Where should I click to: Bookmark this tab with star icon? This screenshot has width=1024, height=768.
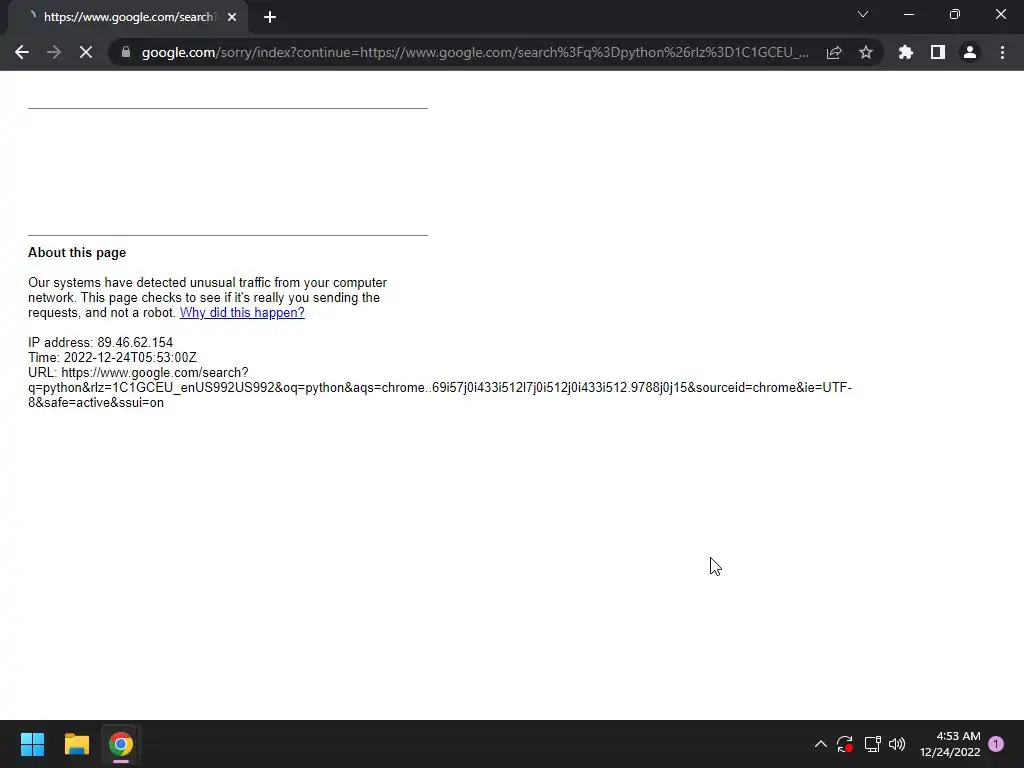pyautogui.click(x=866, y=52)
